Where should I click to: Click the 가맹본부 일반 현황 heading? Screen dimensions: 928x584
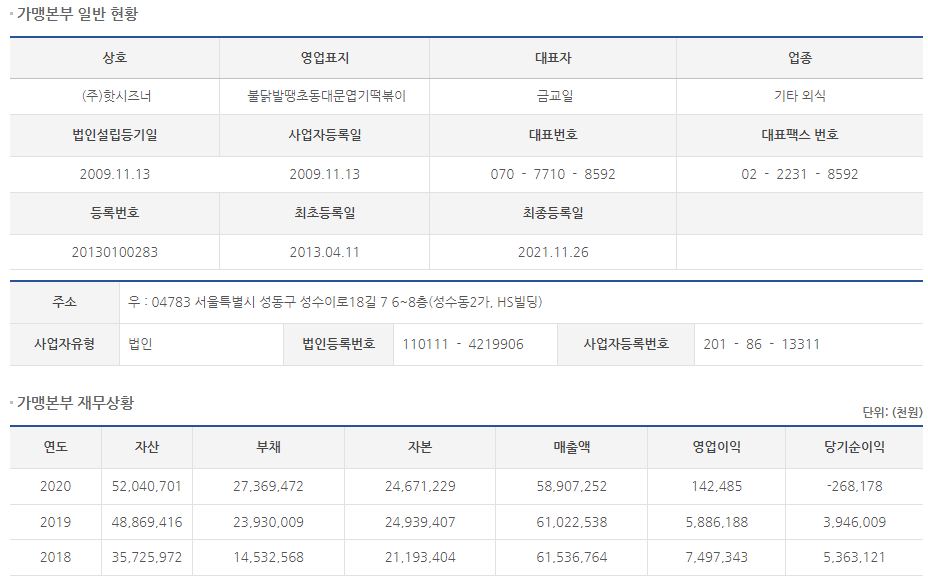[x=78, y=14]
